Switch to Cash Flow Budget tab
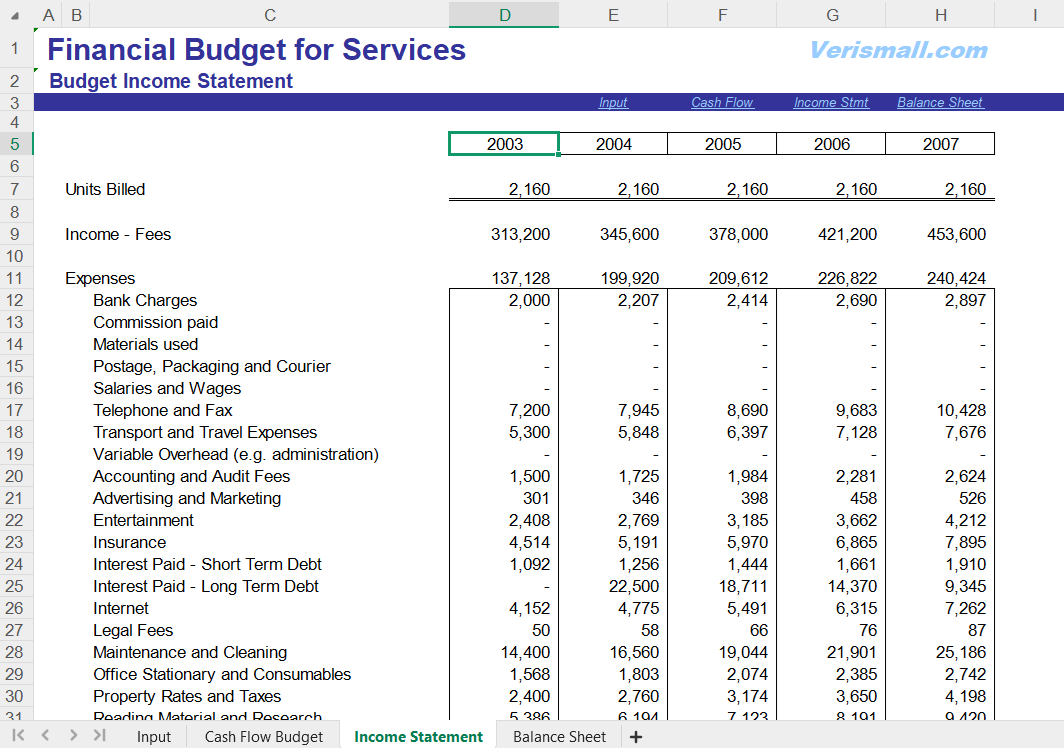Image resolution: width=1064 pixels, height=748 pixels. point(264,737)
